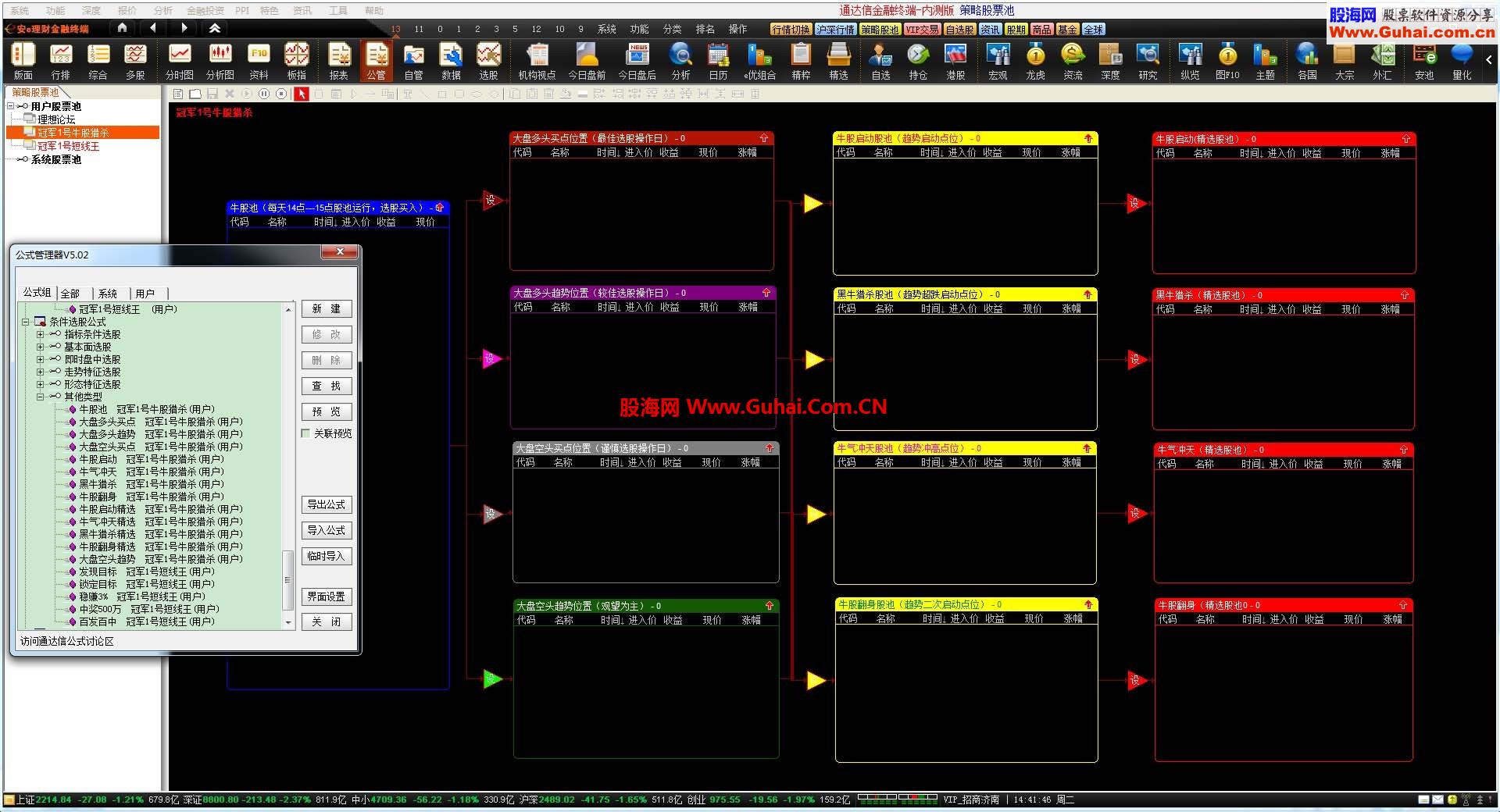Viewport: 1500px width, 812px height.
Task: Switch to the 用户 tab in formula manager
Action: coord(145,294)
